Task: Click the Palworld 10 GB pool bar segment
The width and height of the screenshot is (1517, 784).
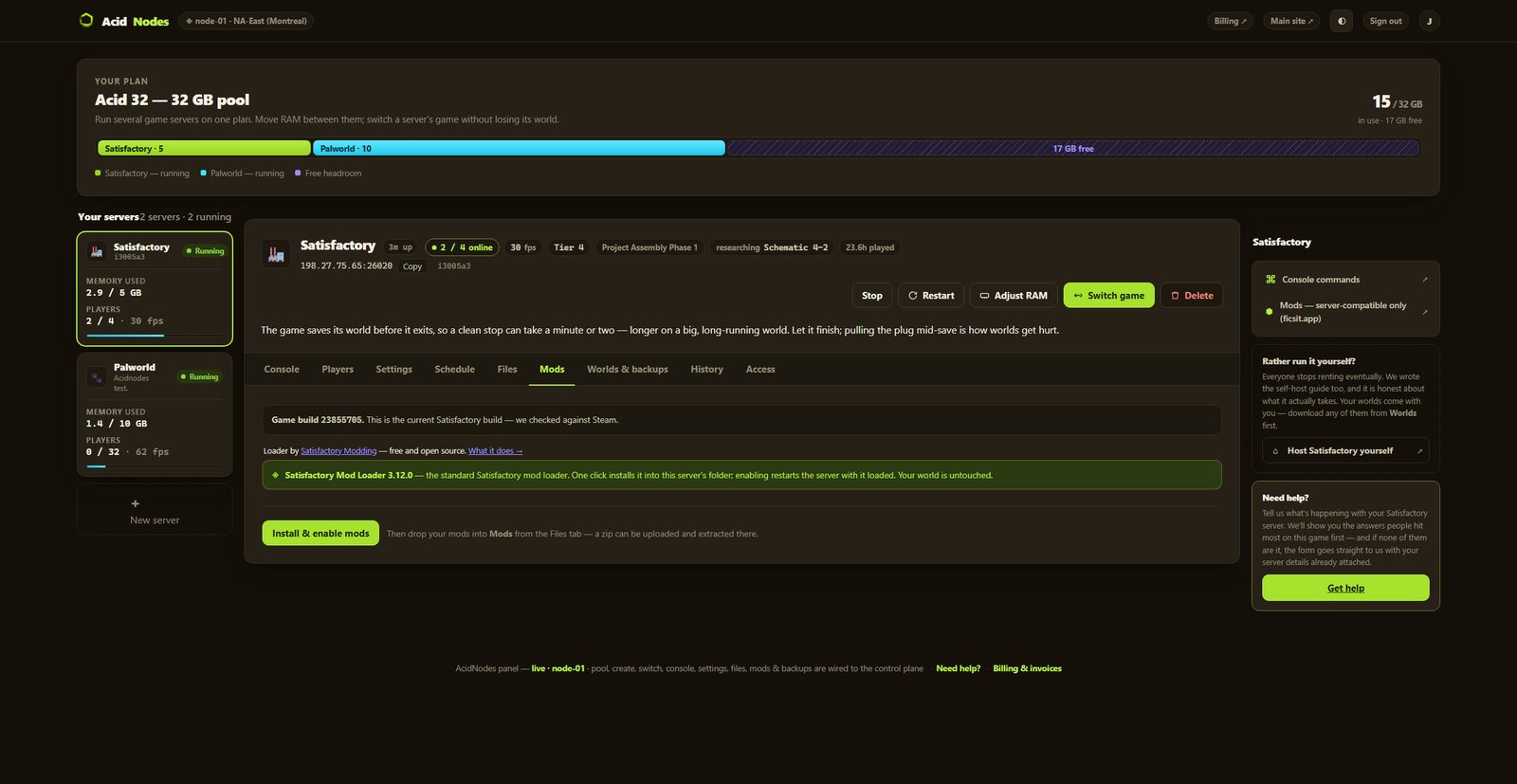Action: 519,148
